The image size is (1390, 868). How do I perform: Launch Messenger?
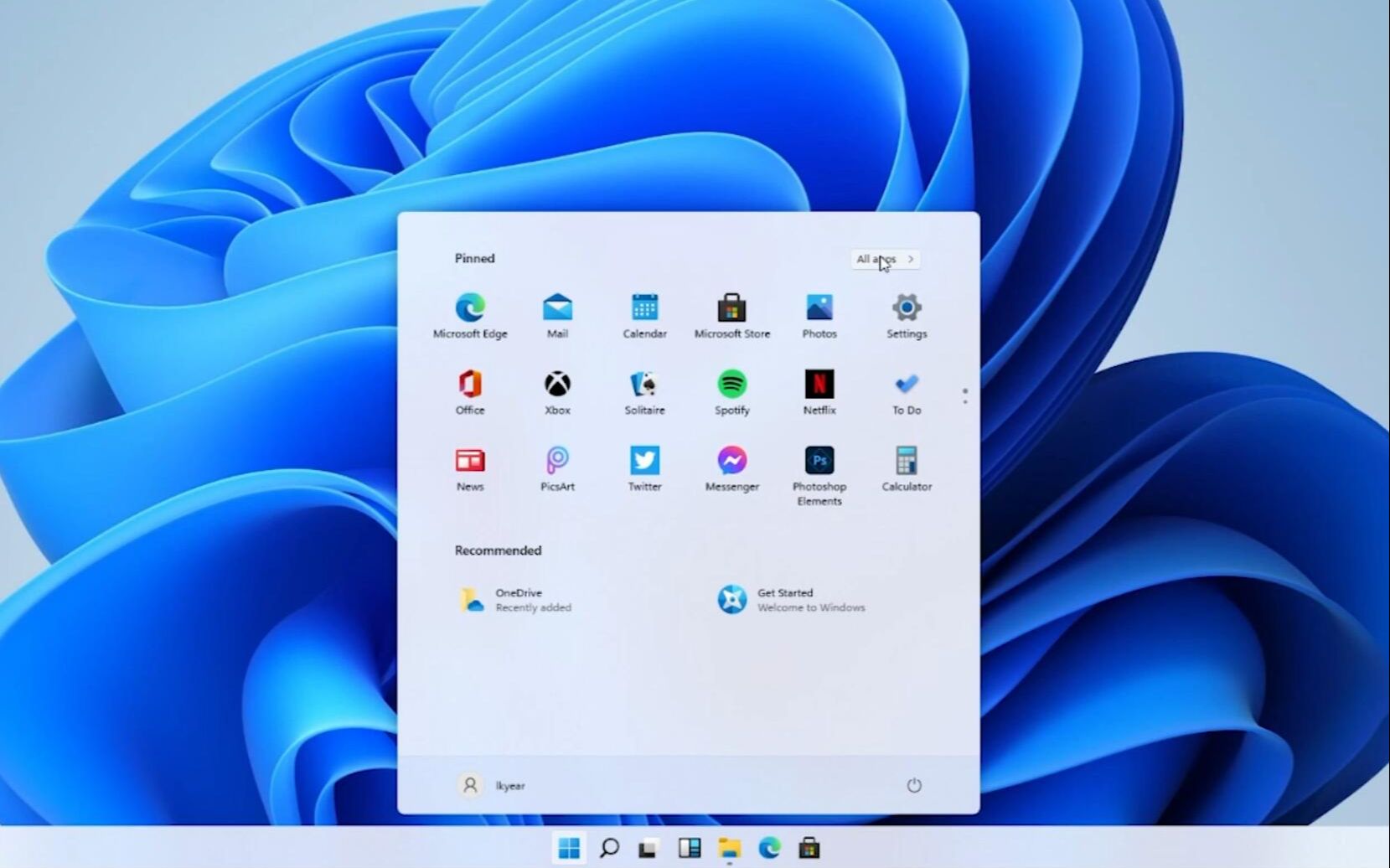(x=731, y=463)
